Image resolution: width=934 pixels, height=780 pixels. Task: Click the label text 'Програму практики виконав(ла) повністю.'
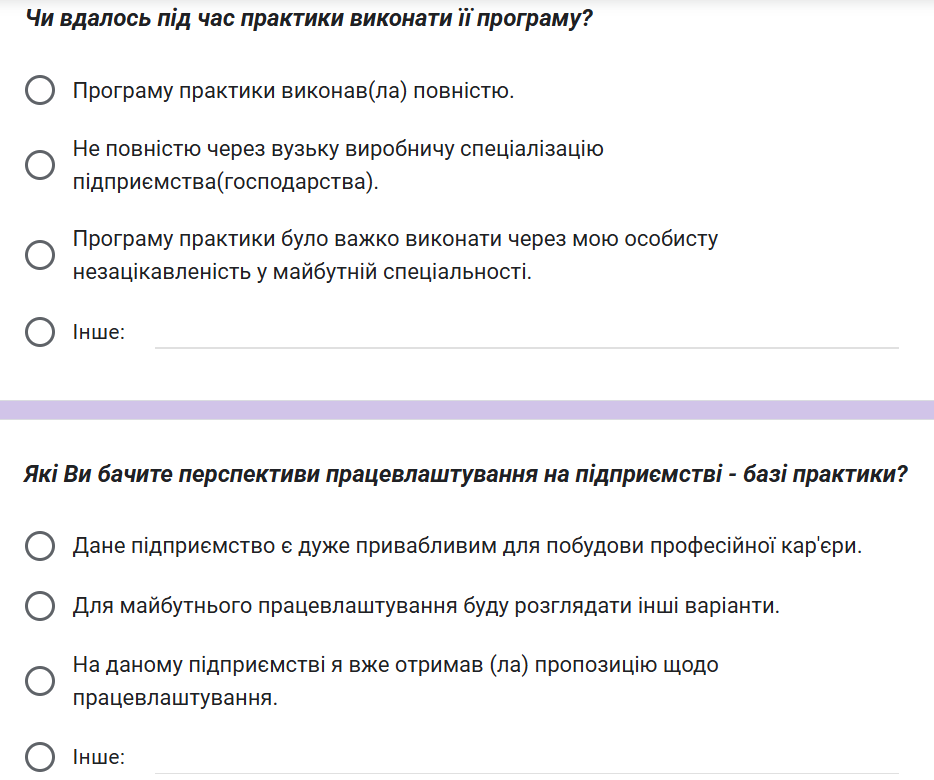point(293,92)
